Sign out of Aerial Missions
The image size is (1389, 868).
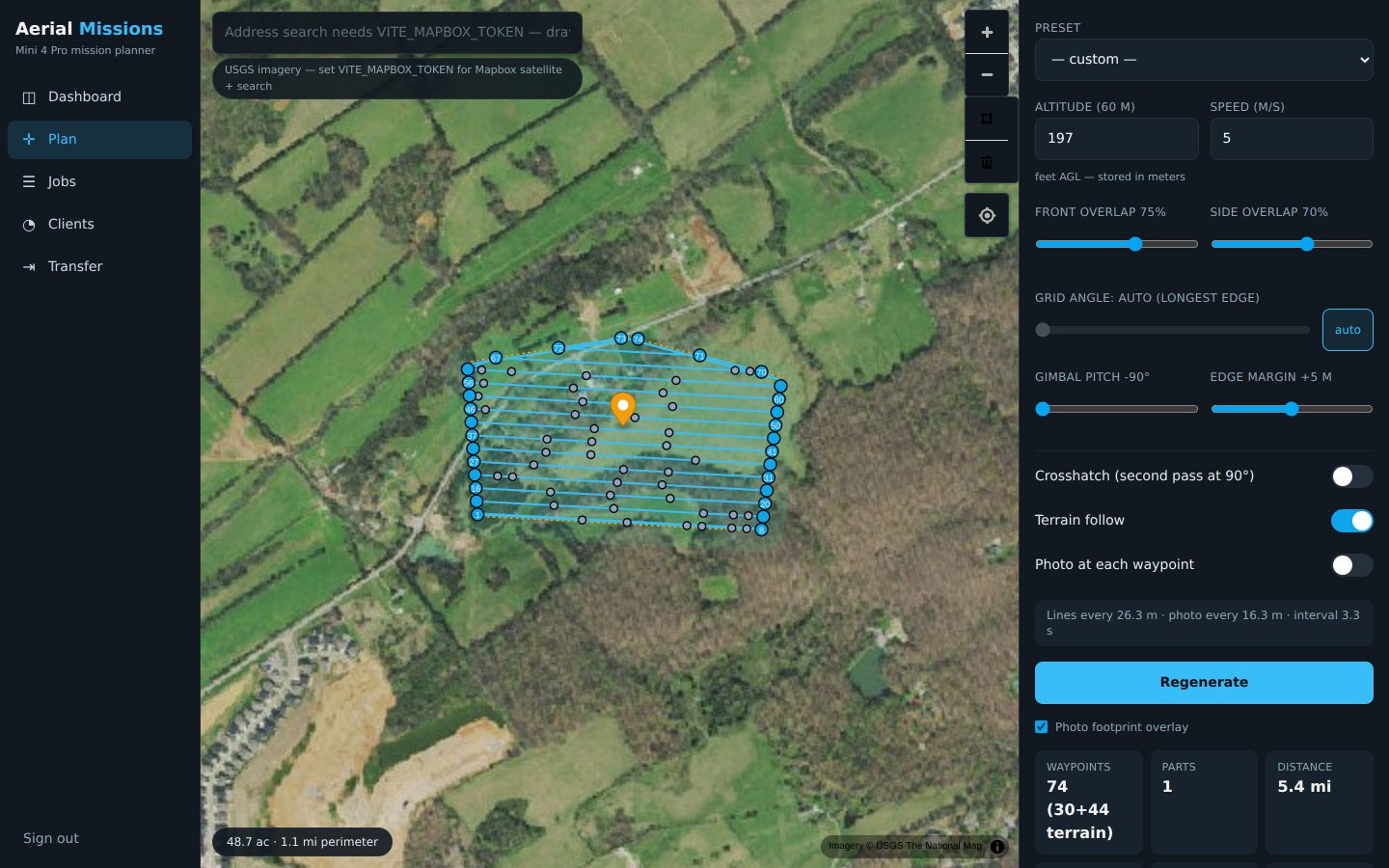(51, 838)
